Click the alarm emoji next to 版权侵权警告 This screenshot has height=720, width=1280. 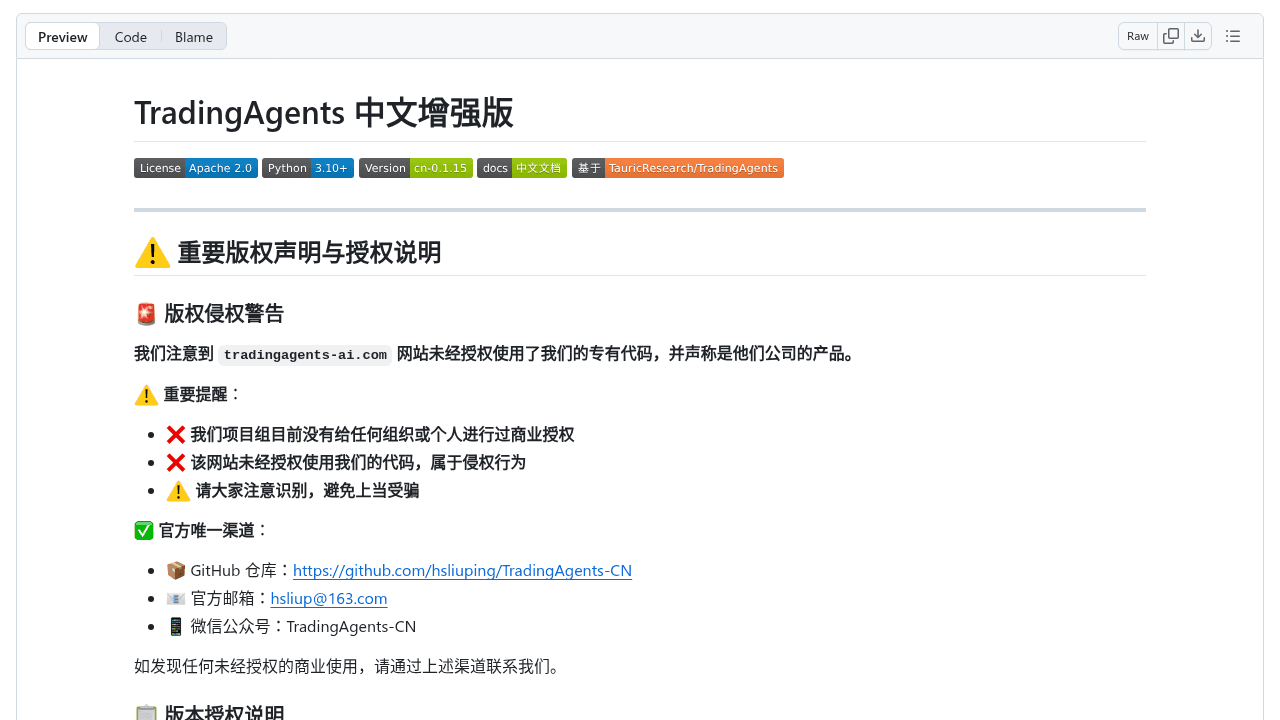[x=145, y=313]
